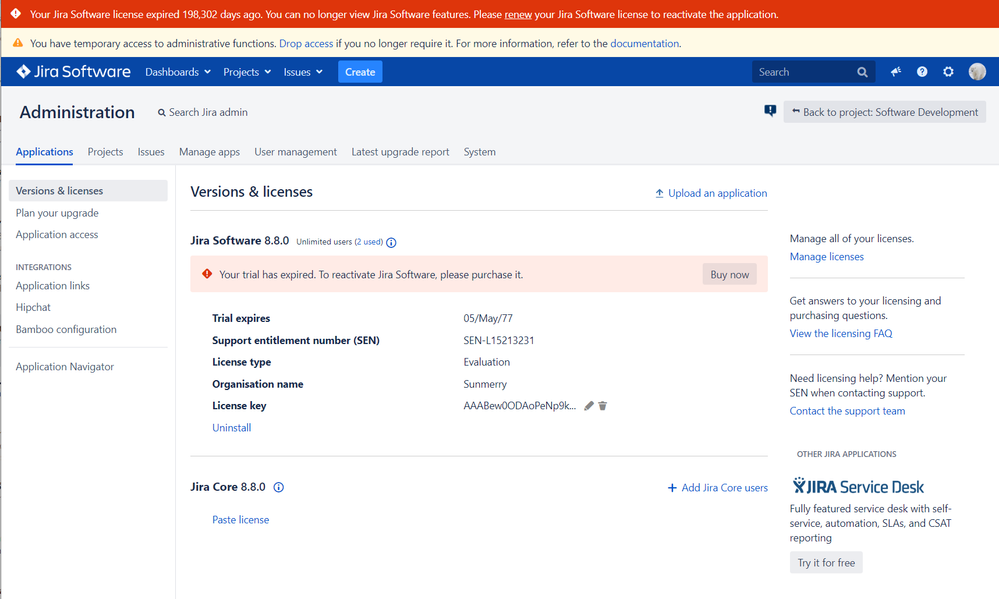999x599 pixels.
Task: Click the Evaluation license type value
Action: pos(487,362)
